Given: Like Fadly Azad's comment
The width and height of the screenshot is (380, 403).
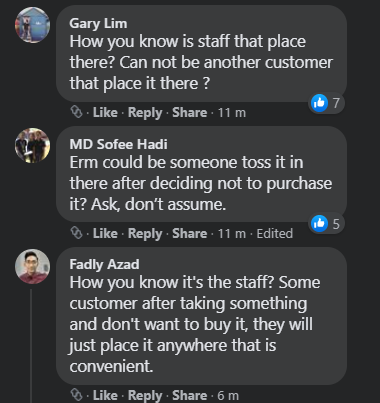Looking at the screenshot, I should 105,395.
